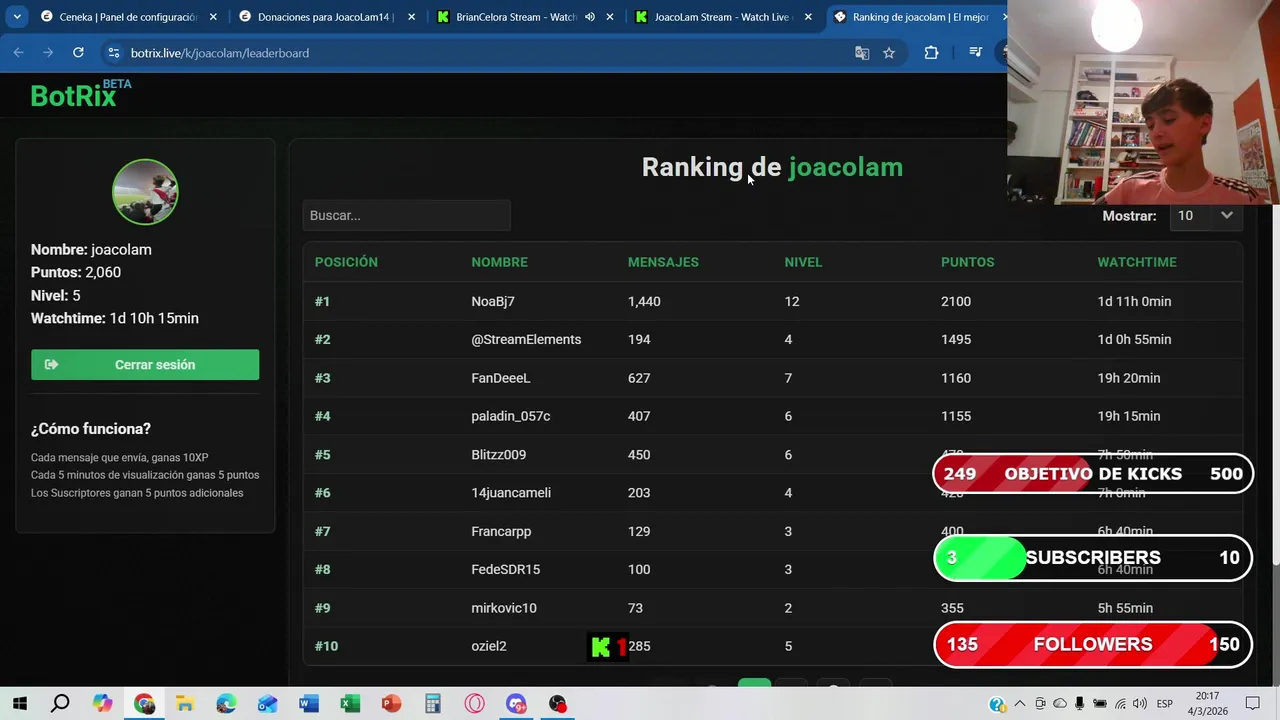Sort by the MENSAJES column header

coord(663,262)
